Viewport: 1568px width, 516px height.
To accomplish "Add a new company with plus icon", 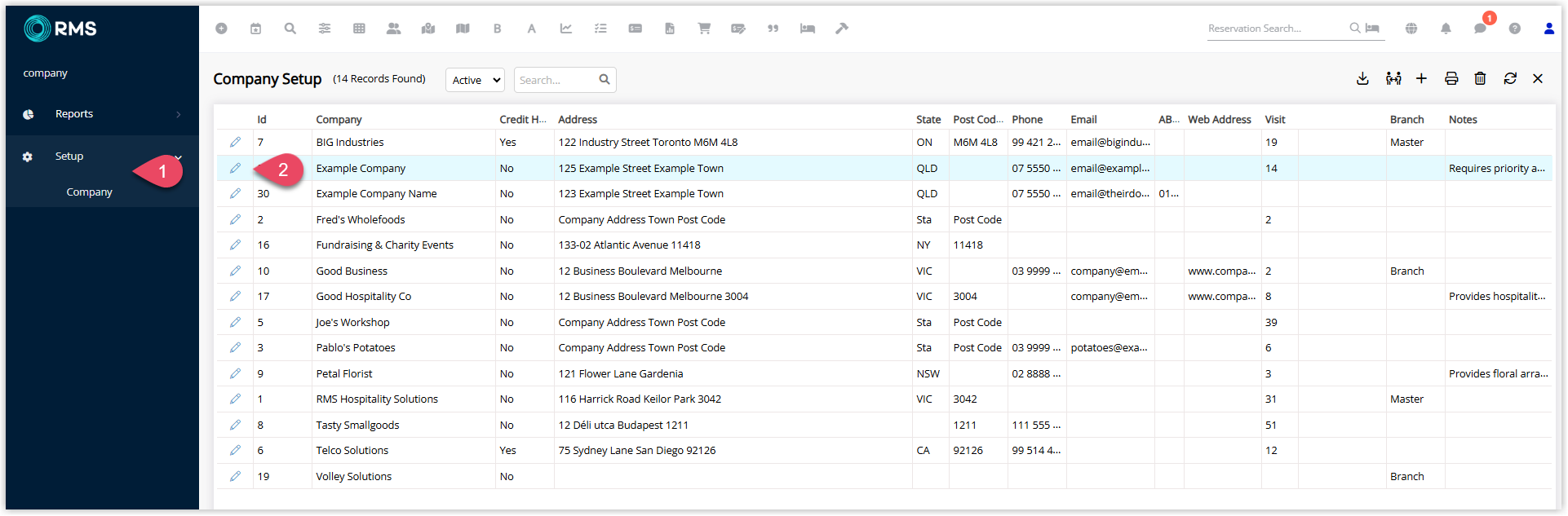I will tap(1421, 78).
